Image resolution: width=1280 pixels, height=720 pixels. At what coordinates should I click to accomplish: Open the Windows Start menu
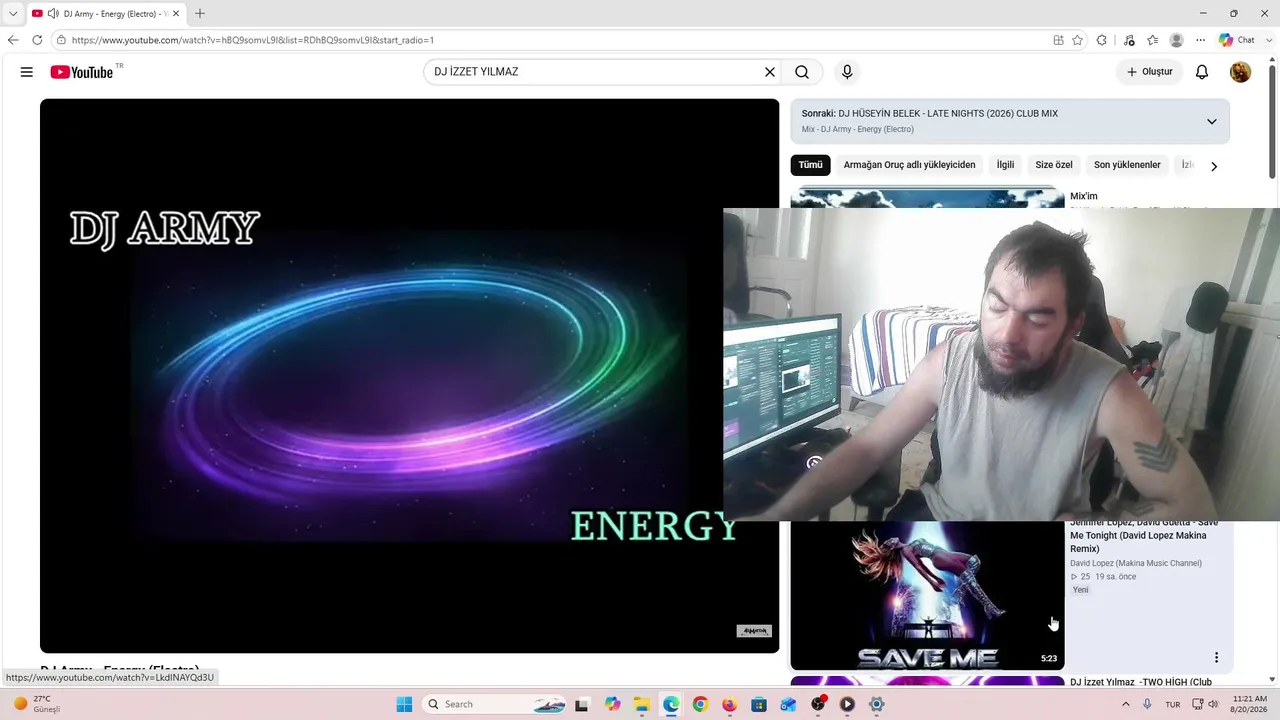point(404,704)
